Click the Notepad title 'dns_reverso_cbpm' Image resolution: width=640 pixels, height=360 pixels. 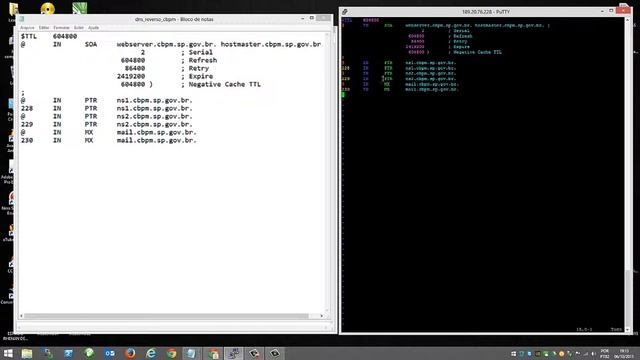(x=155, y=19)
